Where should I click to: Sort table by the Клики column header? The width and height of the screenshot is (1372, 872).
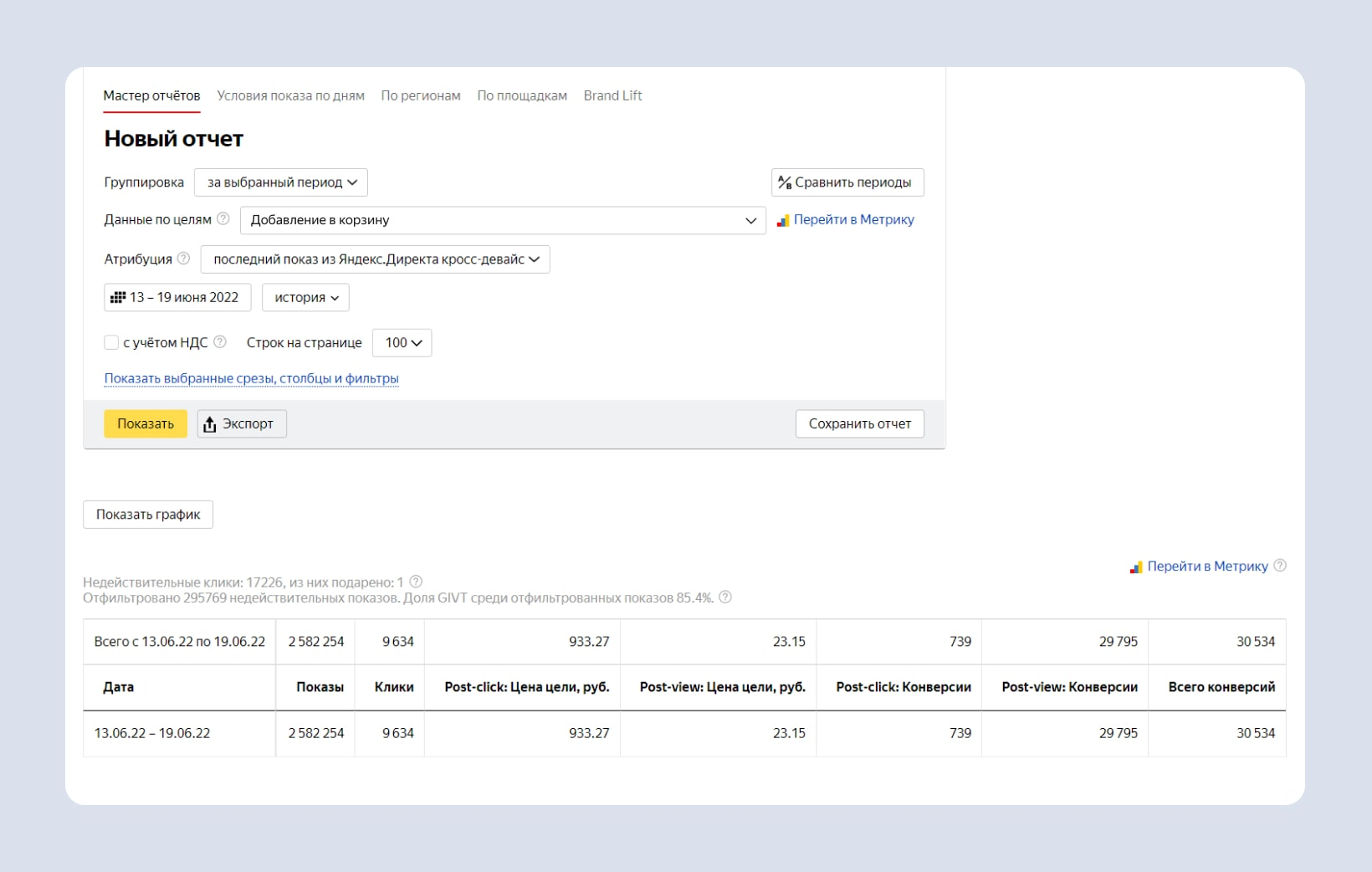pyautogui.click(x=394, y=687)
